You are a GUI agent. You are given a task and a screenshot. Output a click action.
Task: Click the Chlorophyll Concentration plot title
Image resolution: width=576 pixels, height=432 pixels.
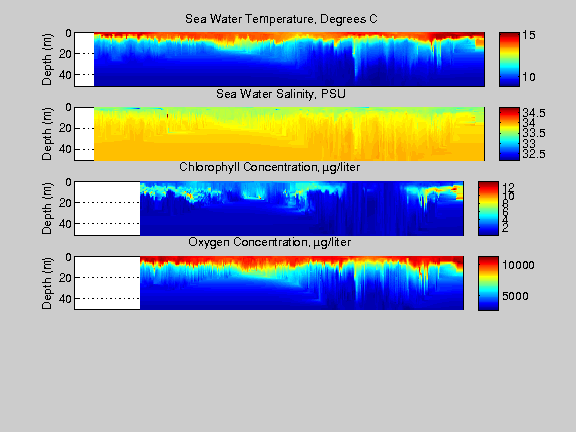coord(270,167)
